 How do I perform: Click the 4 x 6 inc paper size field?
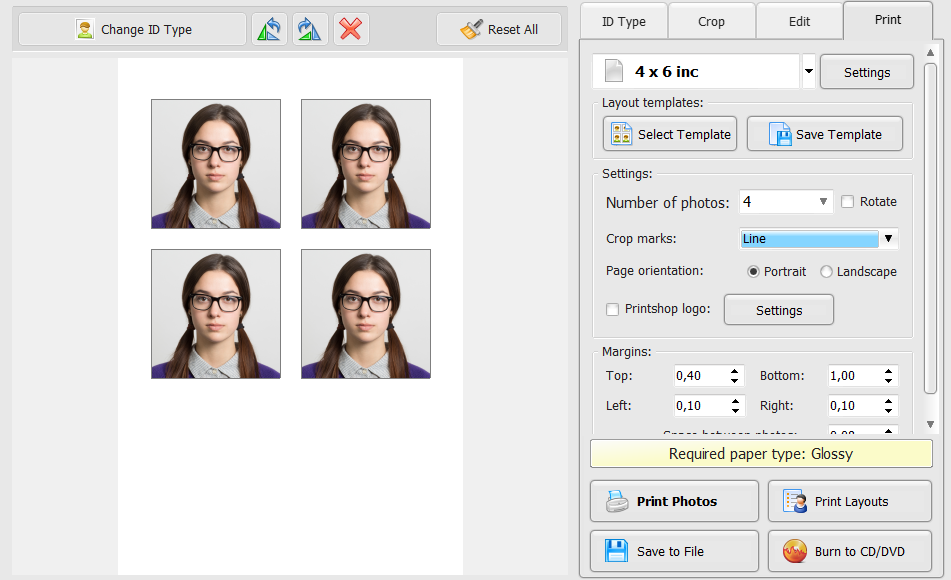tap(696, 72)
